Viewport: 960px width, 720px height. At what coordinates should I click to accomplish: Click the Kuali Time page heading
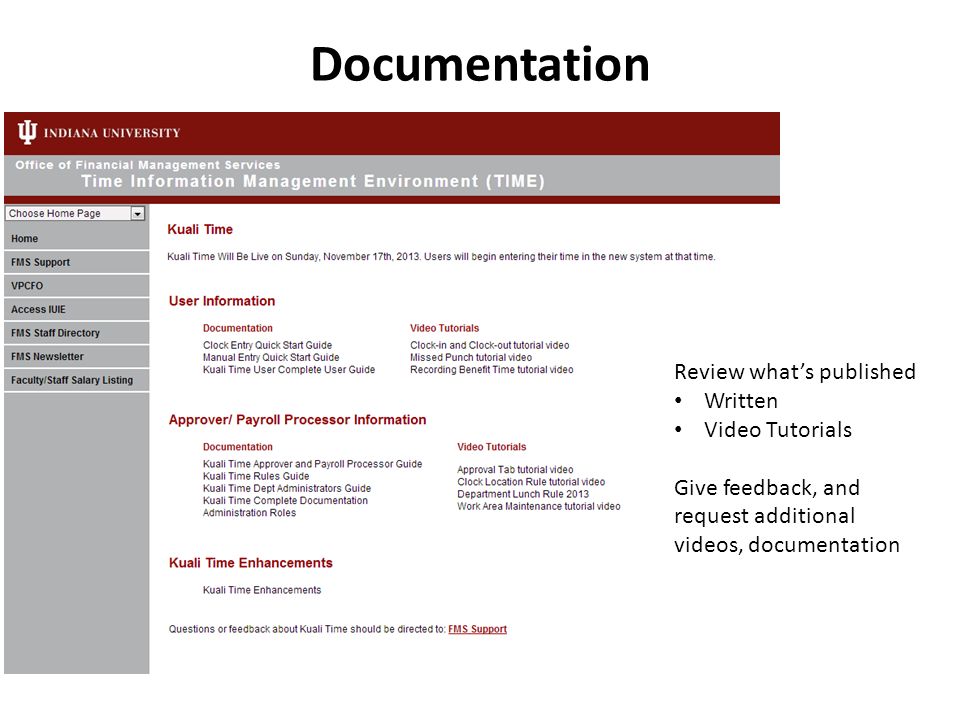point(200,230)
